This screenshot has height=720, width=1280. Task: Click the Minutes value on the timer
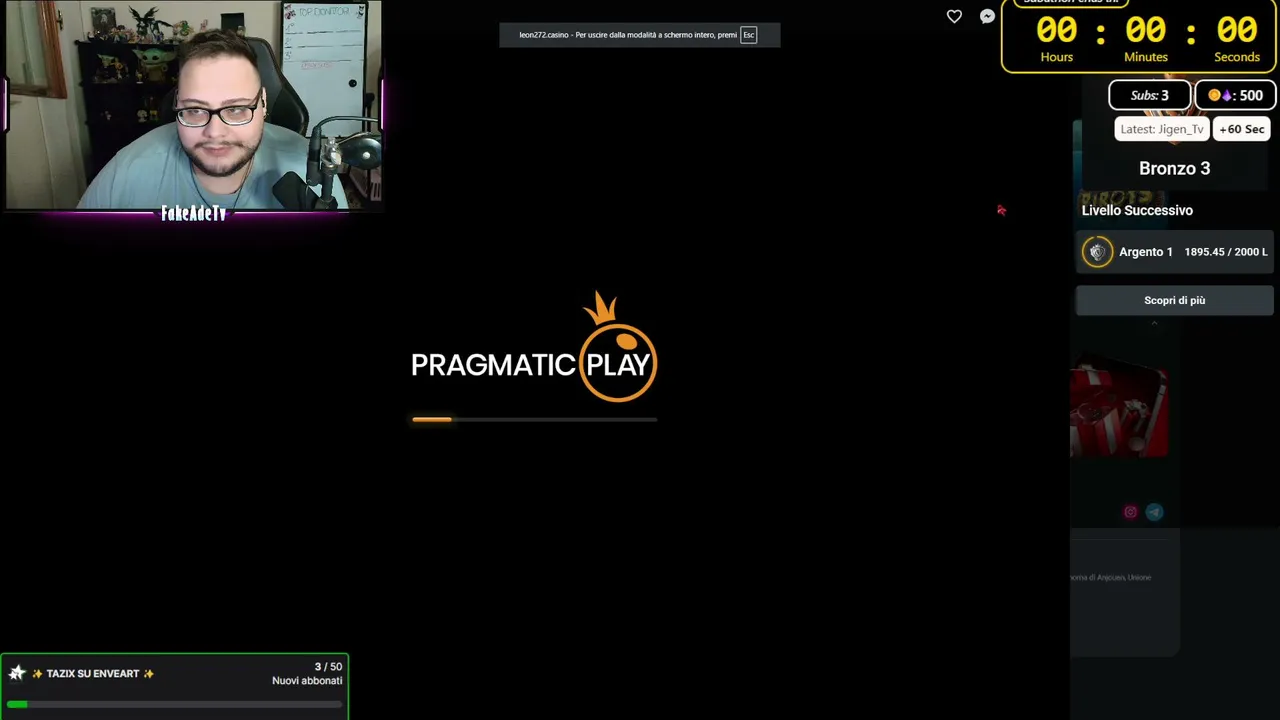[x=1146, y=31]
